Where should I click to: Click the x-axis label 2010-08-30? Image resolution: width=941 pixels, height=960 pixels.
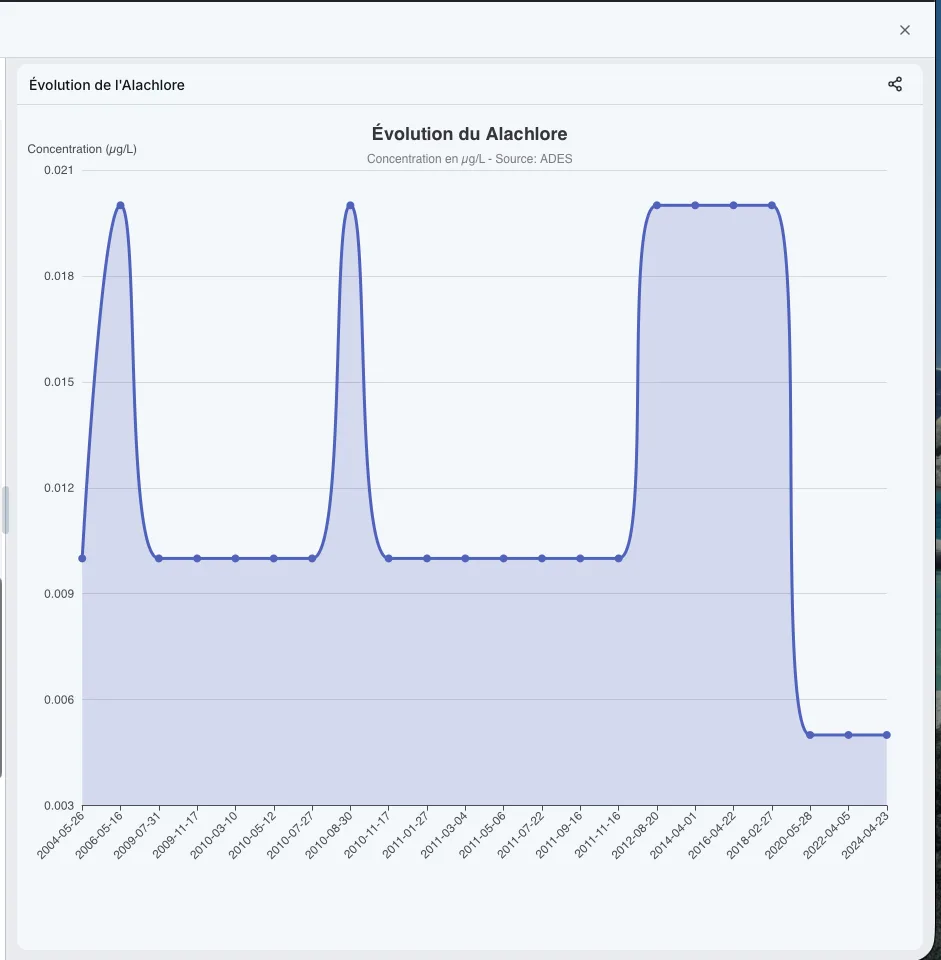328,836
